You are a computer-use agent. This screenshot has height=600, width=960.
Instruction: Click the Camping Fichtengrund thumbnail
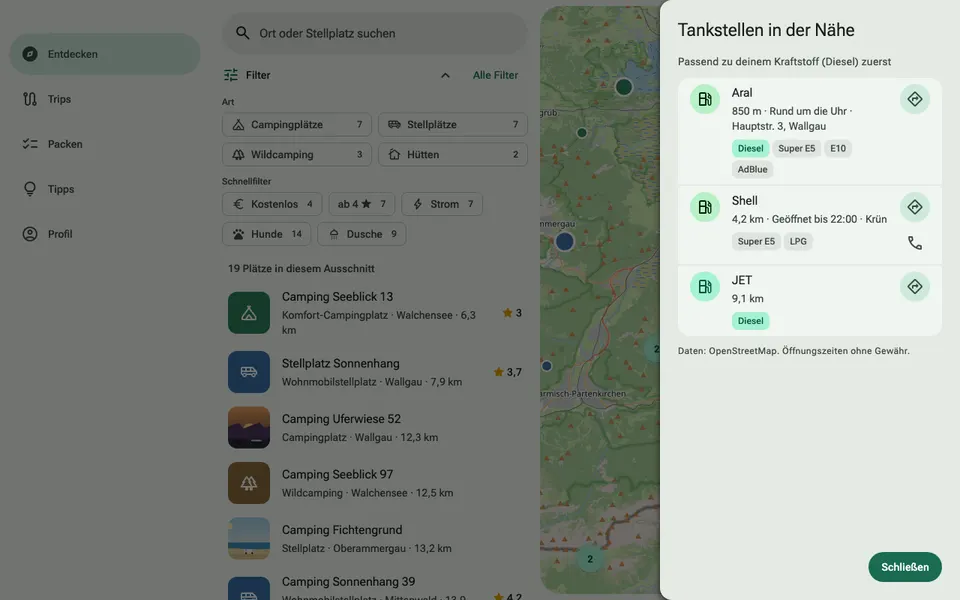pyautogui.click(x=249, y=539)
